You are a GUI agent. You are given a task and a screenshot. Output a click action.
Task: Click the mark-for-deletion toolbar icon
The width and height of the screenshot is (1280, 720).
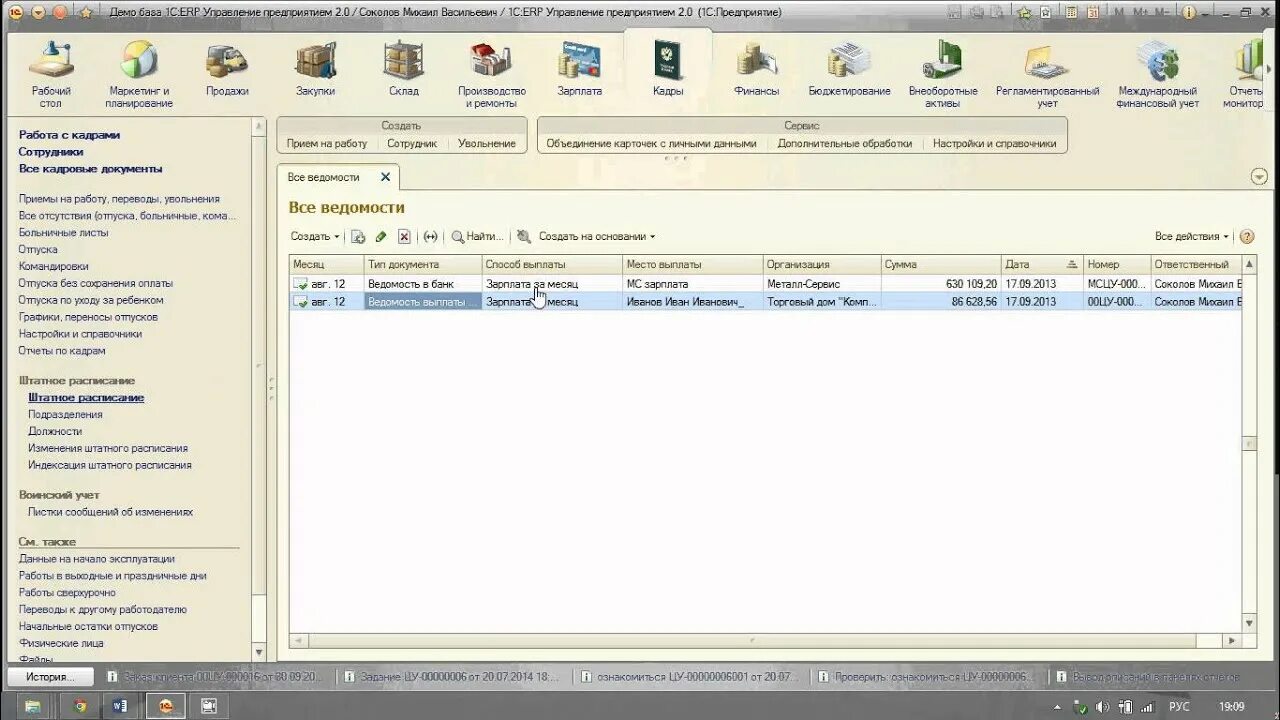pos(404,237)
